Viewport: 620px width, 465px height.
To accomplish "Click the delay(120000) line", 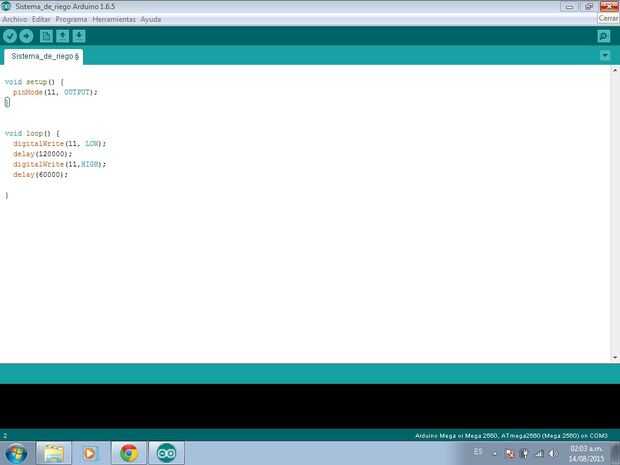I will click(x=42, y=154).
